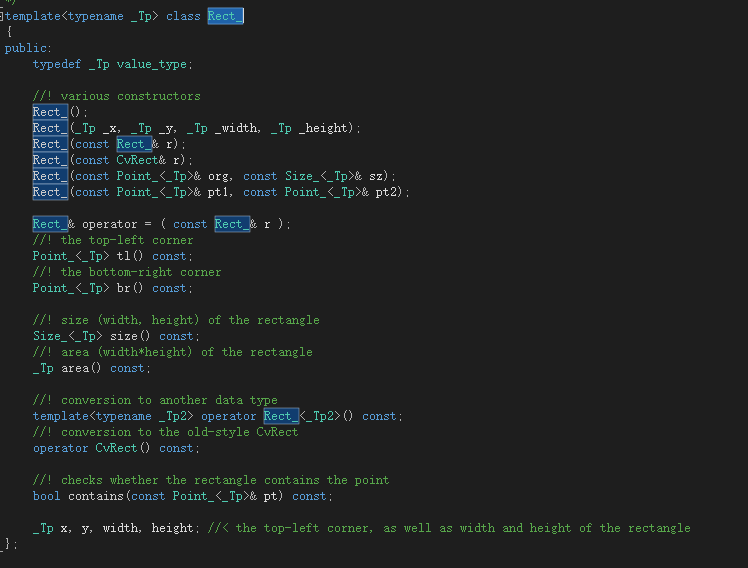The image size is (748, 568).
Task: Click '_height' parameter in four-argument constructor
Action: (325, 128)
